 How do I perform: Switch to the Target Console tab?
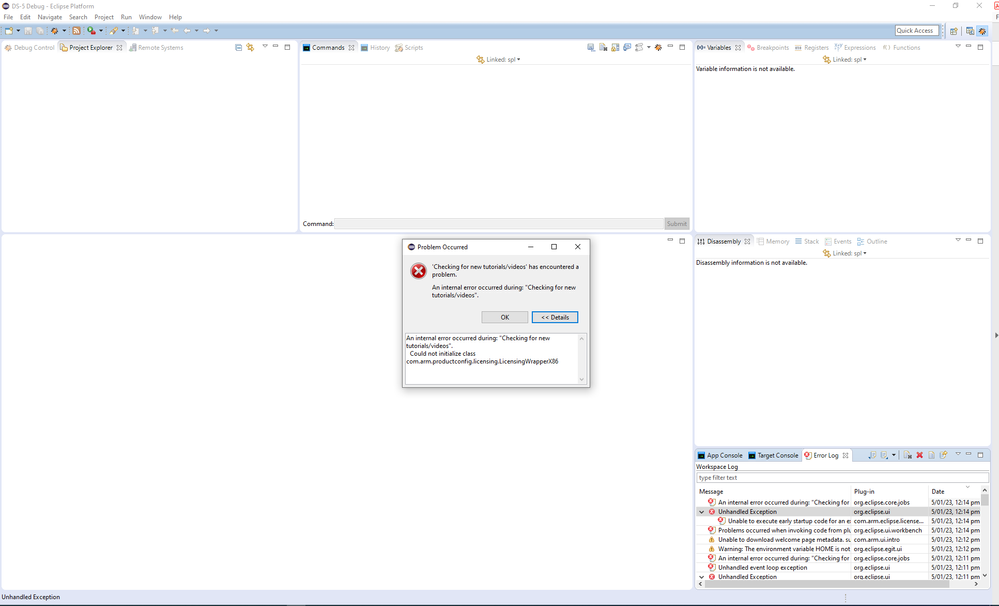(x=773, y=456)
